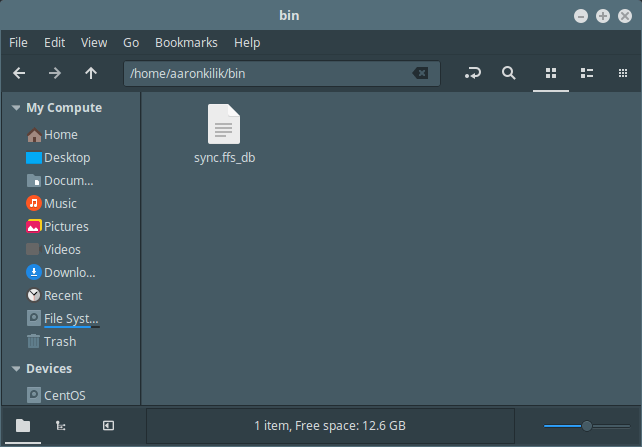
Task: Open the Downloads folder in the sidebar
Action: (69, 273)
